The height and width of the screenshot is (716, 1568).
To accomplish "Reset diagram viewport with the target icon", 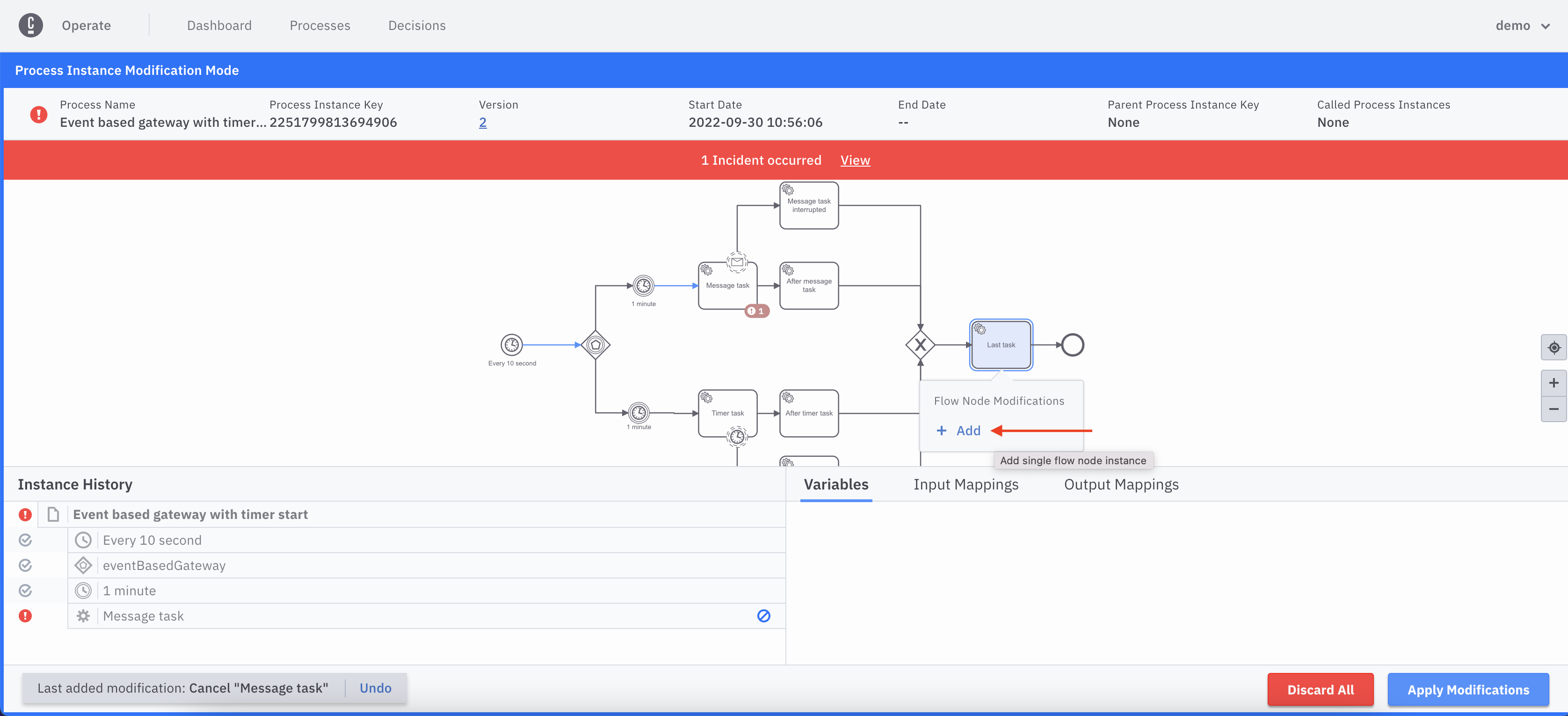I will (x=1553, y=348).
